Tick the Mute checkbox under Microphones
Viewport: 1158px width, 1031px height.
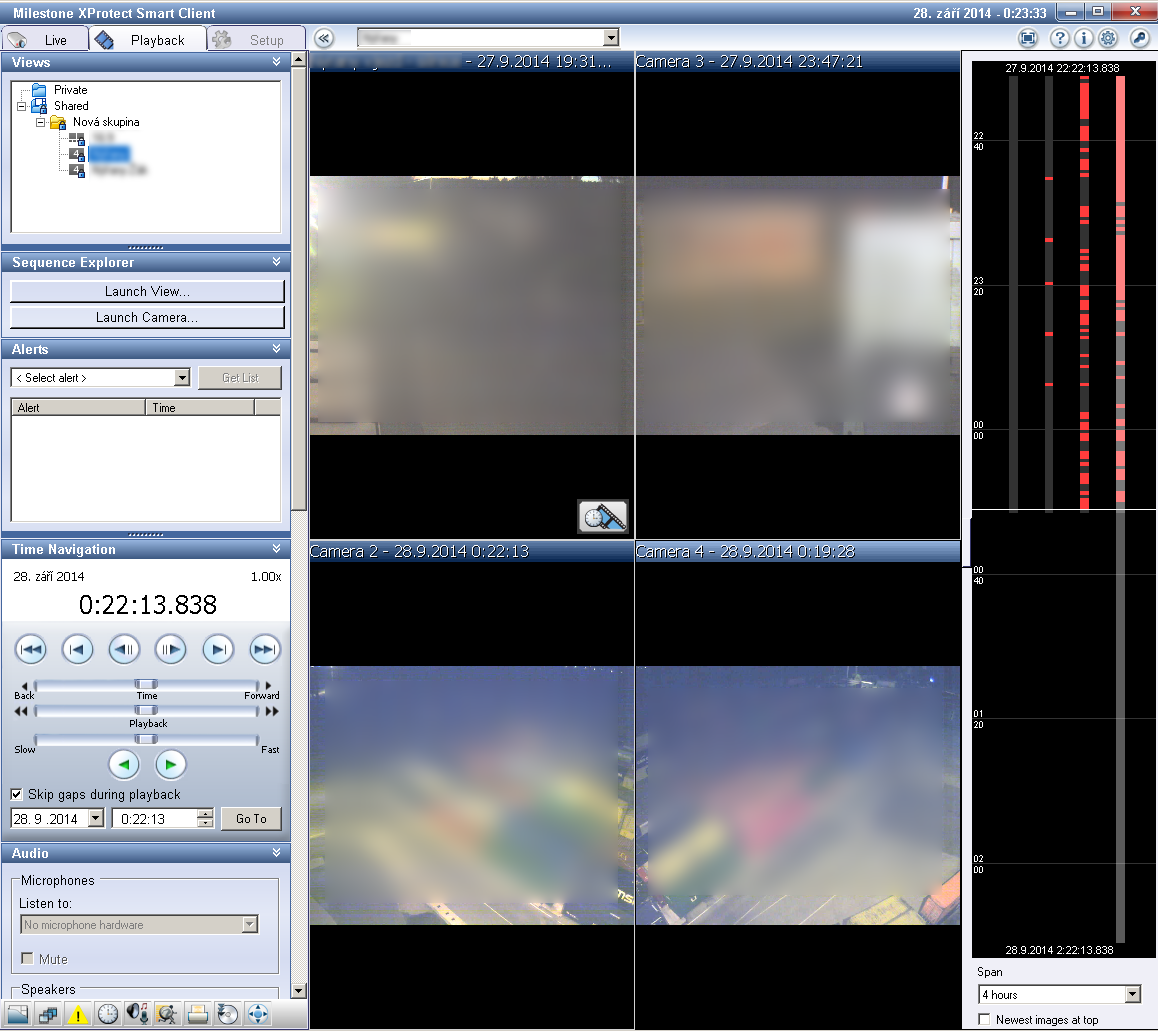[27, 959]
